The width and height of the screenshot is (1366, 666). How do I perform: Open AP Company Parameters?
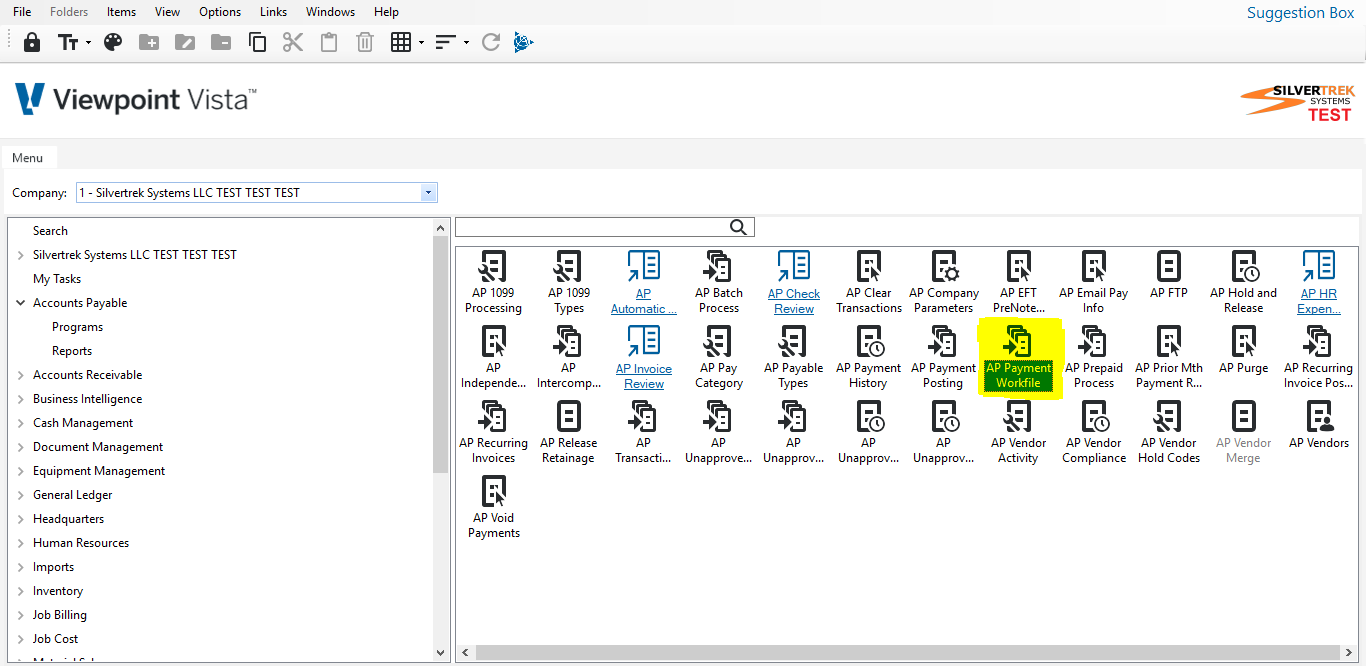click(x=944, y=283)
